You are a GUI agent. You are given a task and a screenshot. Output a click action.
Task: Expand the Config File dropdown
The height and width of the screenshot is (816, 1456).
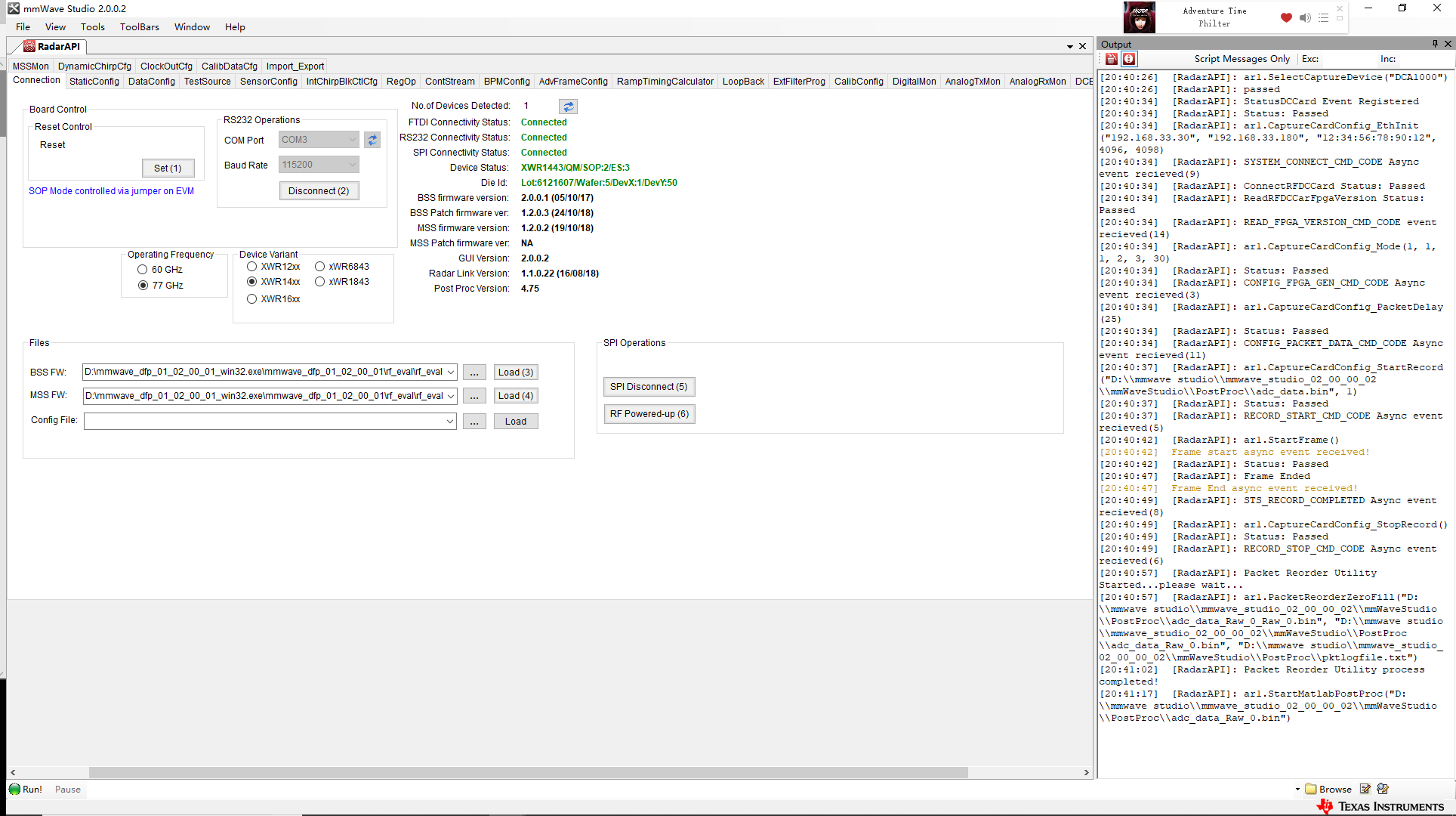click(x=450, y=422)
